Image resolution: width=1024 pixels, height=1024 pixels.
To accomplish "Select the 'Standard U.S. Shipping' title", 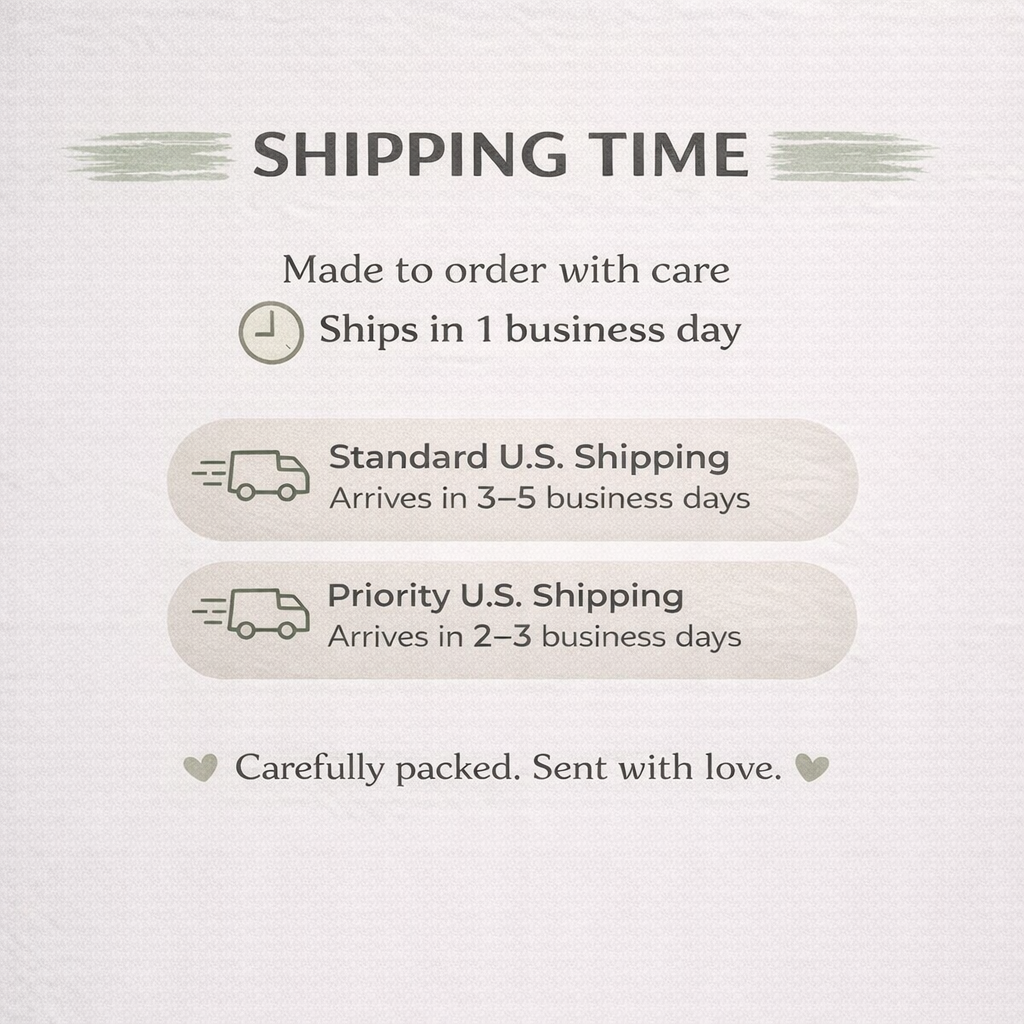I will (529, 457).
